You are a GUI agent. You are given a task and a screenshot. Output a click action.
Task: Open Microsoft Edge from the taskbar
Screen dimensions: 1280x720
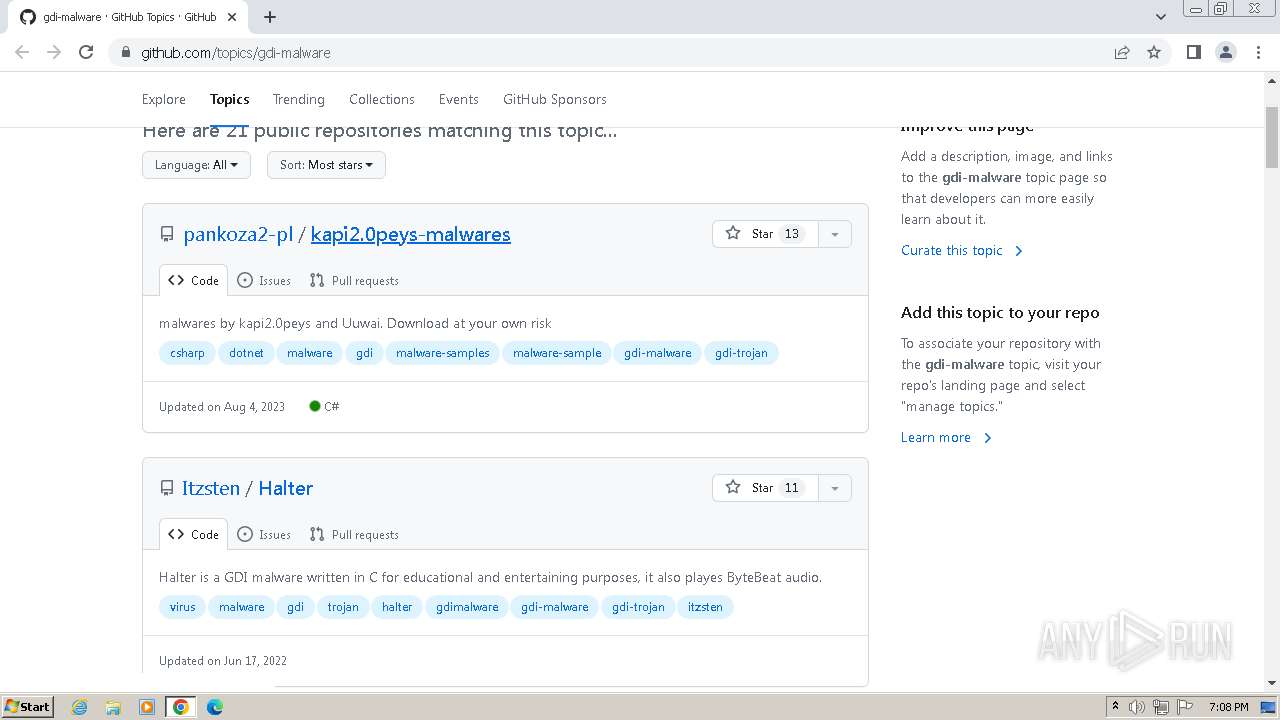coord(215,707)
